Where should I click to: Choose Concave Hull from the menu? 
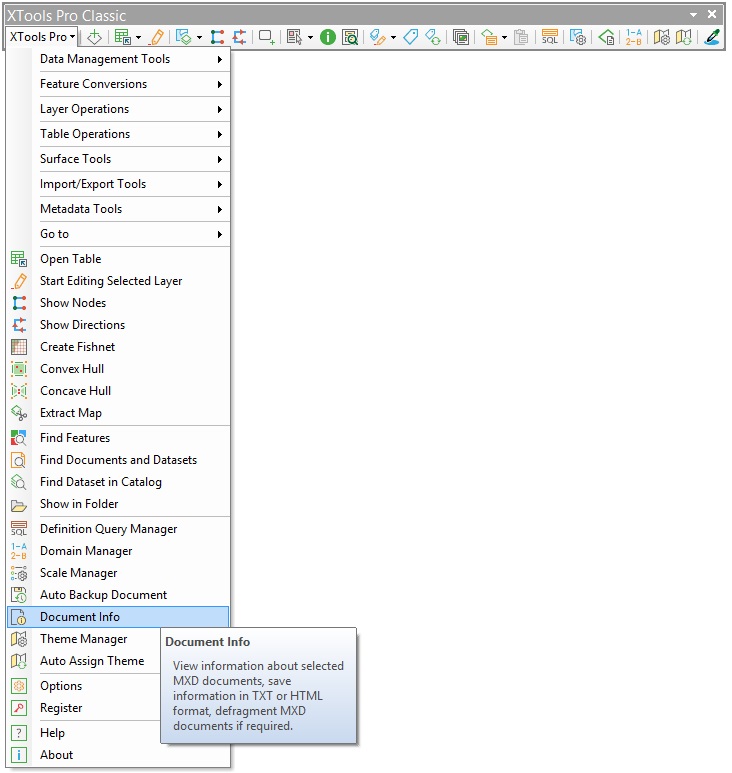(x=118, y=391)
